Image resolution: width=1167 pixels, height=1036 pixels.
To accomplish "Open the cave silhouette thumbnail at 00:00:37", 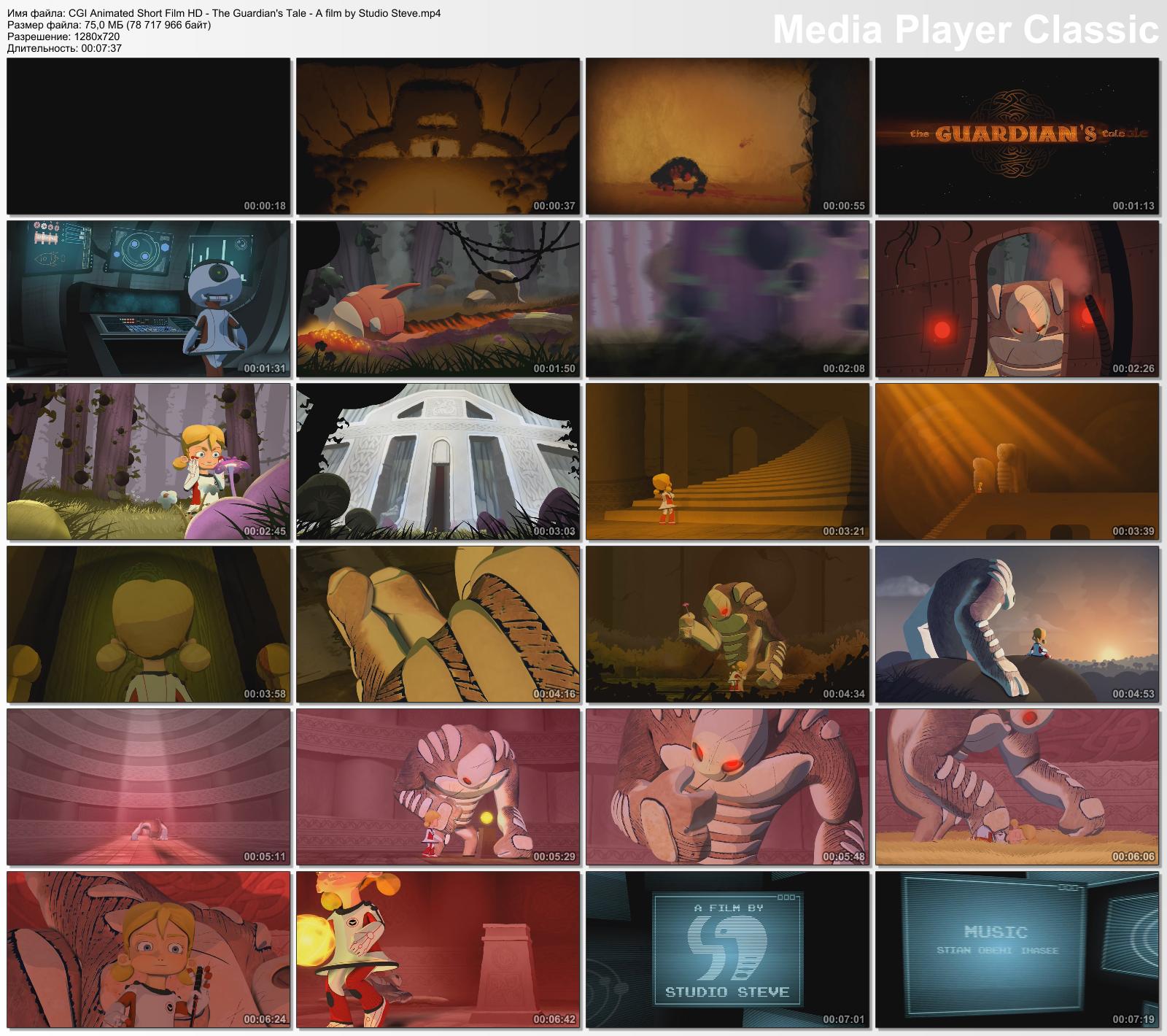I will coord(438,136).
